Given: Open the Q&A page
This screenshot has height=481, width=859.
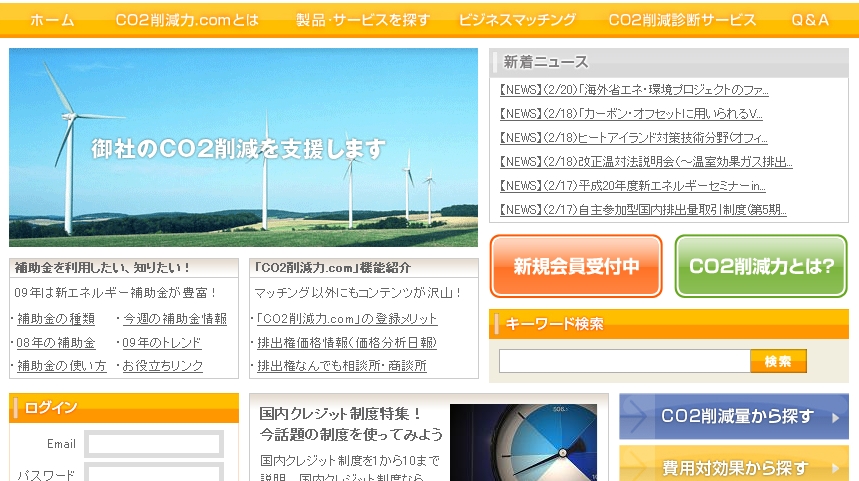Looking at the screenshot, I should 810,20.
